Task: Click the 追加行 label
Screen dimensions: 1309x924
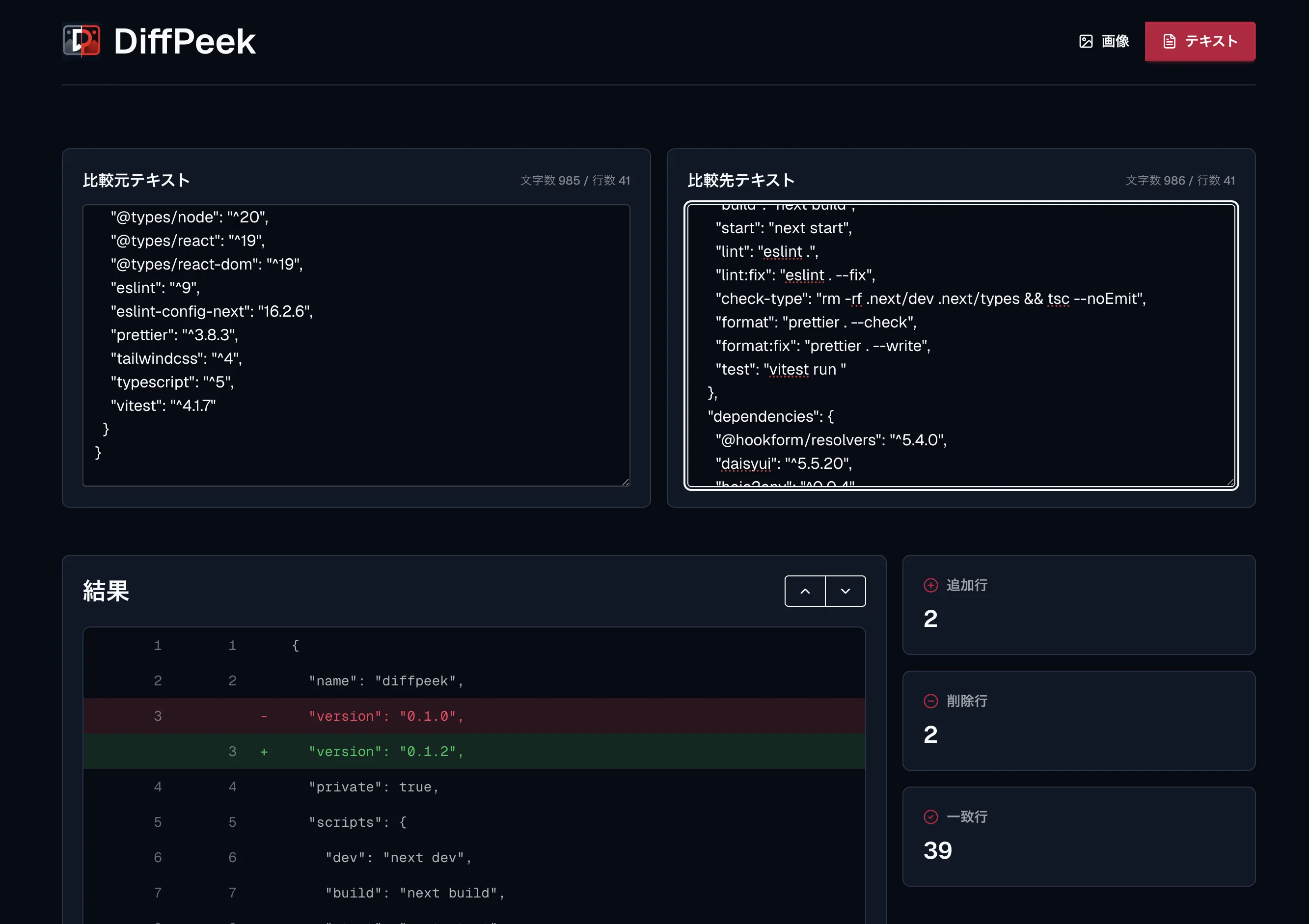Action: point(967,585)
